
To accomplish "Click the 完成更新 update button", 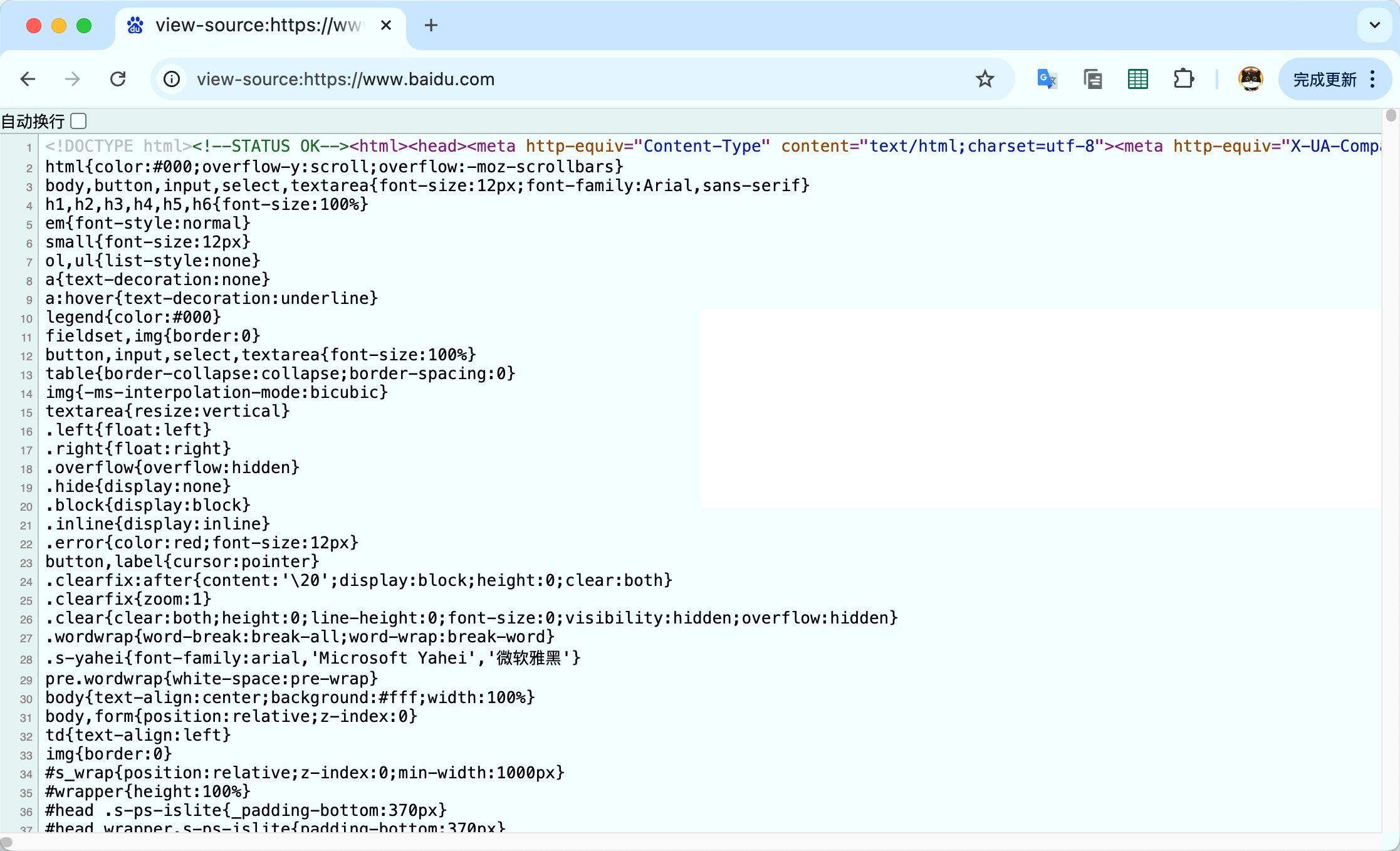I will coord(1324,79).
